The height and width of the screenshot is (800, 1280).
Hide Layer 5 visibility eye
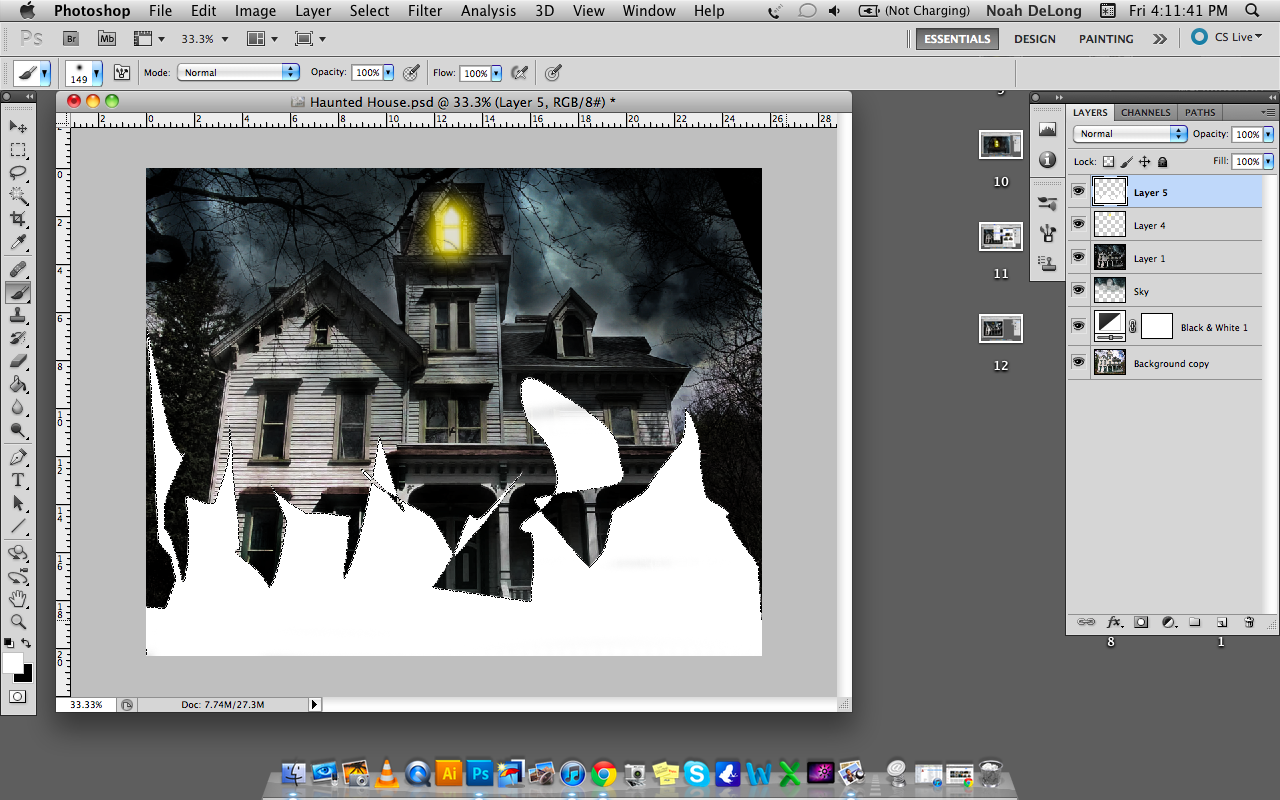pos(1078,192)
